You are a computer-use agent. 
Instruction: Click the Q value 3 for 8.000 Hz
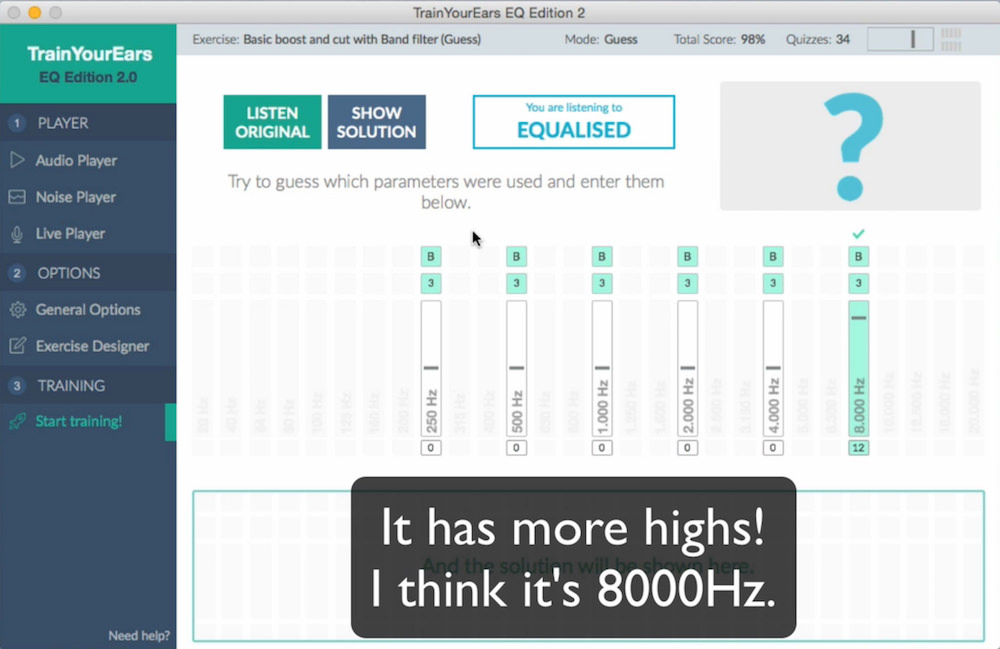click(x=858, y=283)
